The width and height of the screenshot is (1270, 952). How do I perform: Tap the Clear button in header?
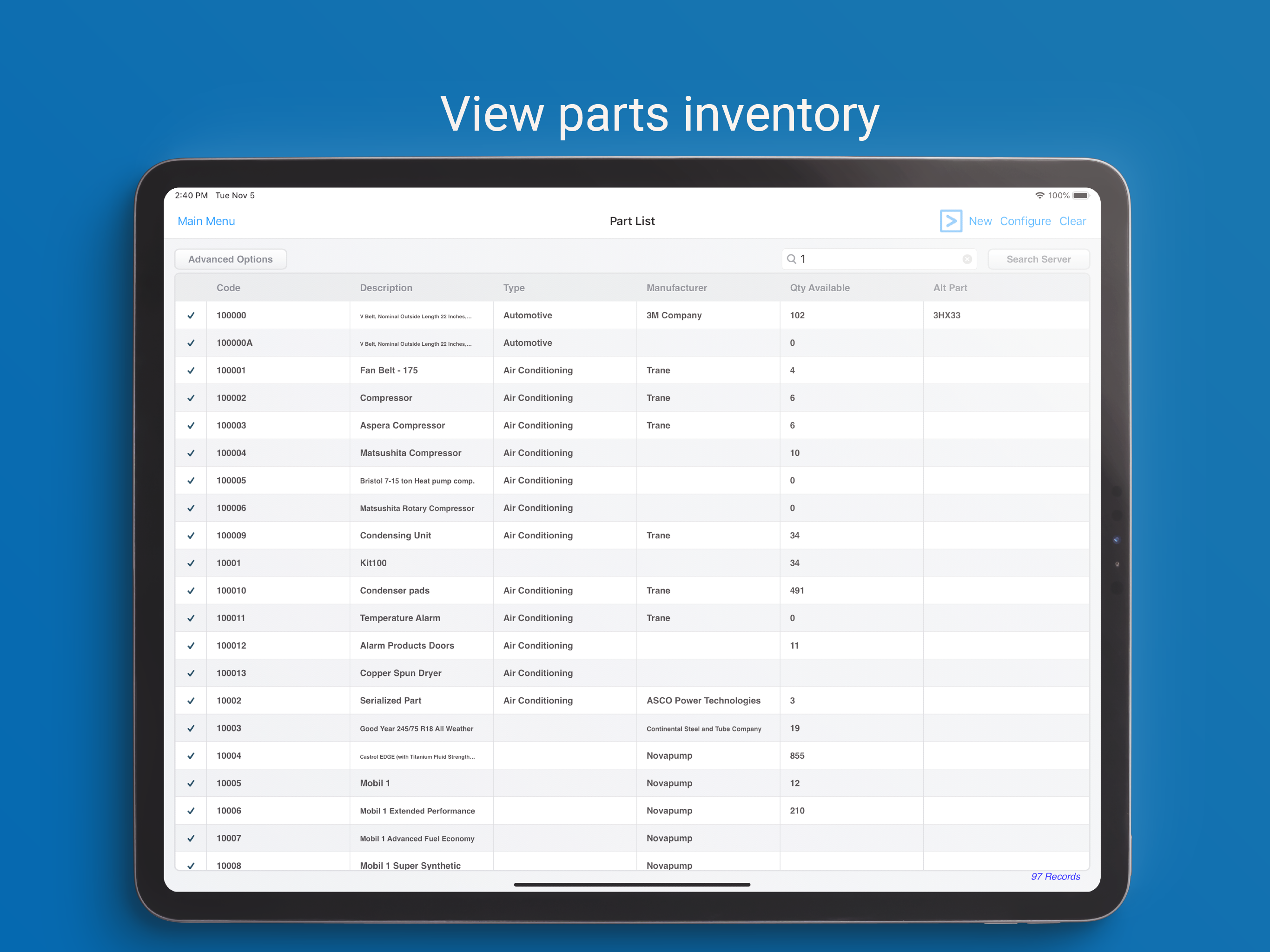click(1072, 221)
